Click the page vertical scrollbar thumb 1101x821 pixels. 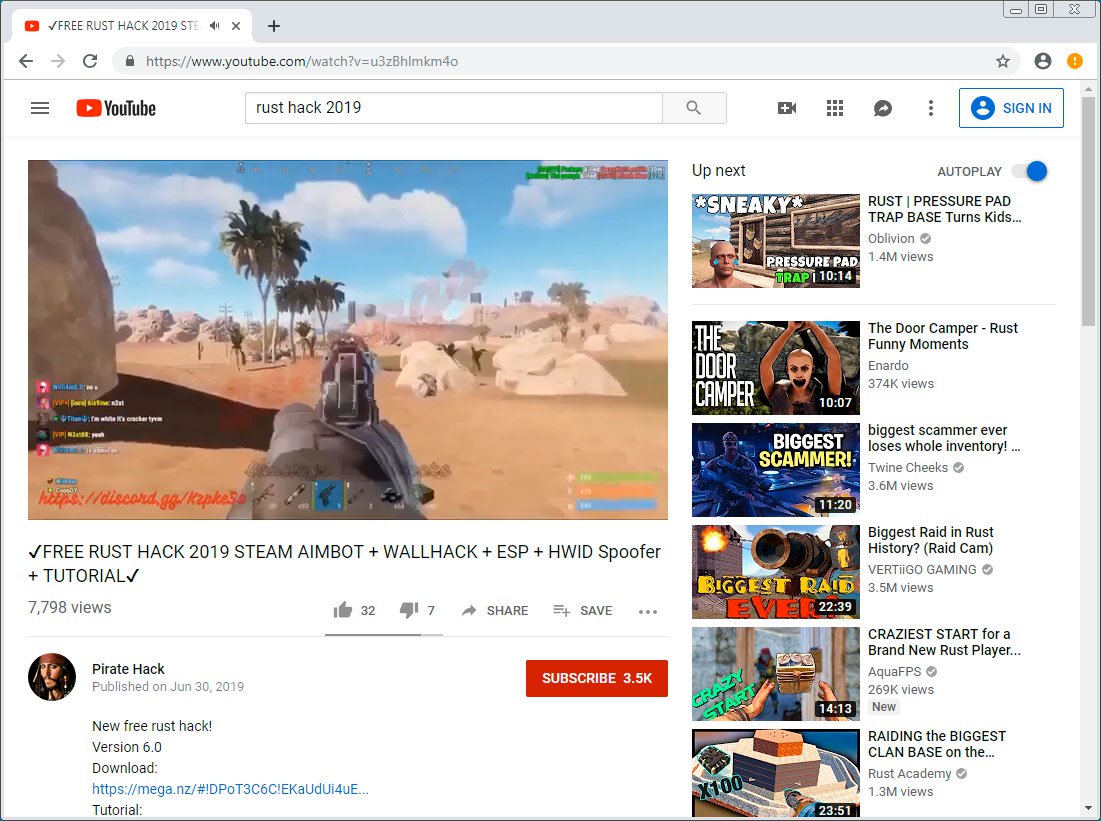[x=1088, y=211]
